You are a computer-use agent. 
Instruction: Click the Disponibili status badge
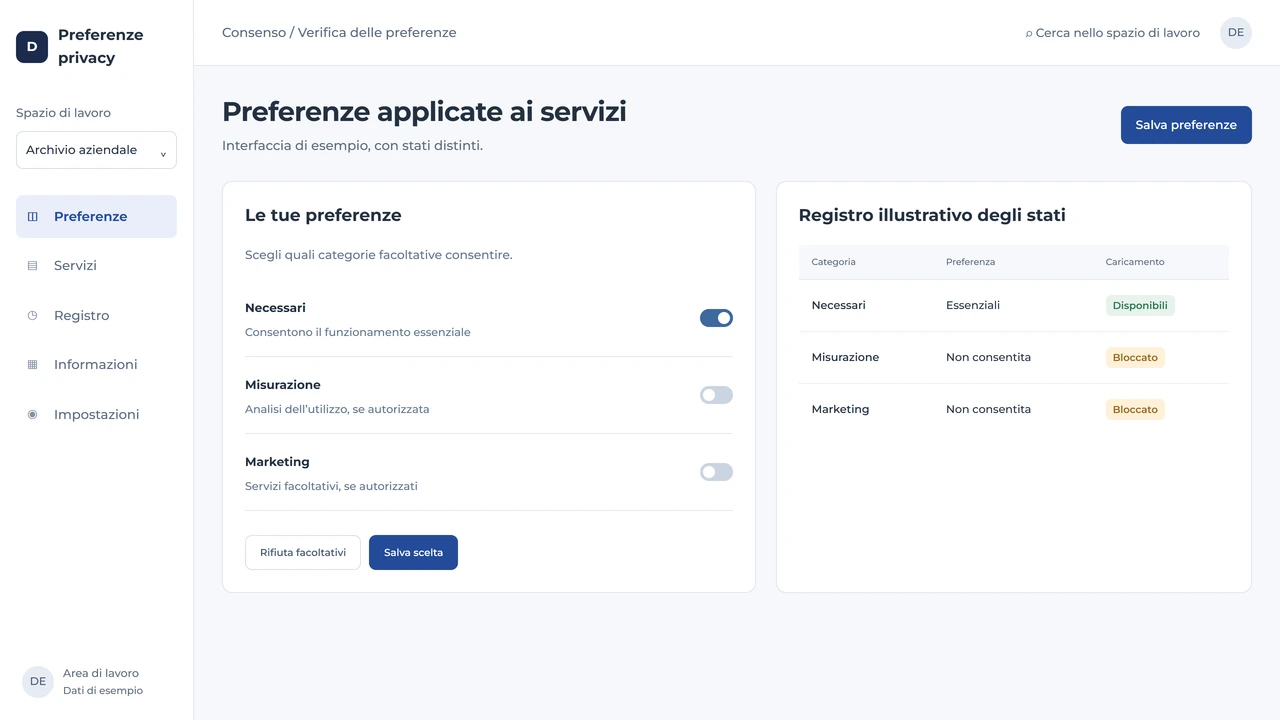click(1140, 306)
